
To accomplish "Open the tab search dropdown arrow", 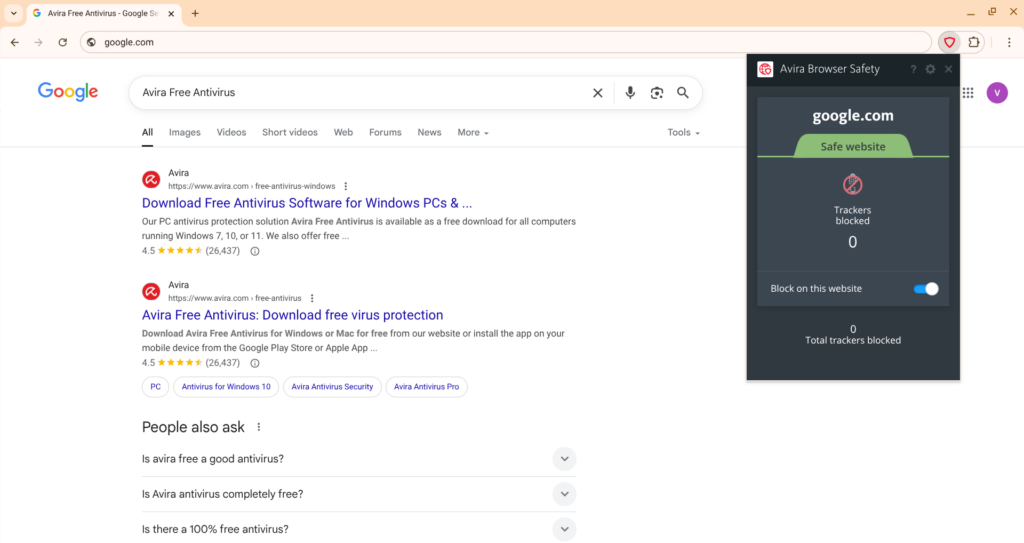I will tap(14, 13).
